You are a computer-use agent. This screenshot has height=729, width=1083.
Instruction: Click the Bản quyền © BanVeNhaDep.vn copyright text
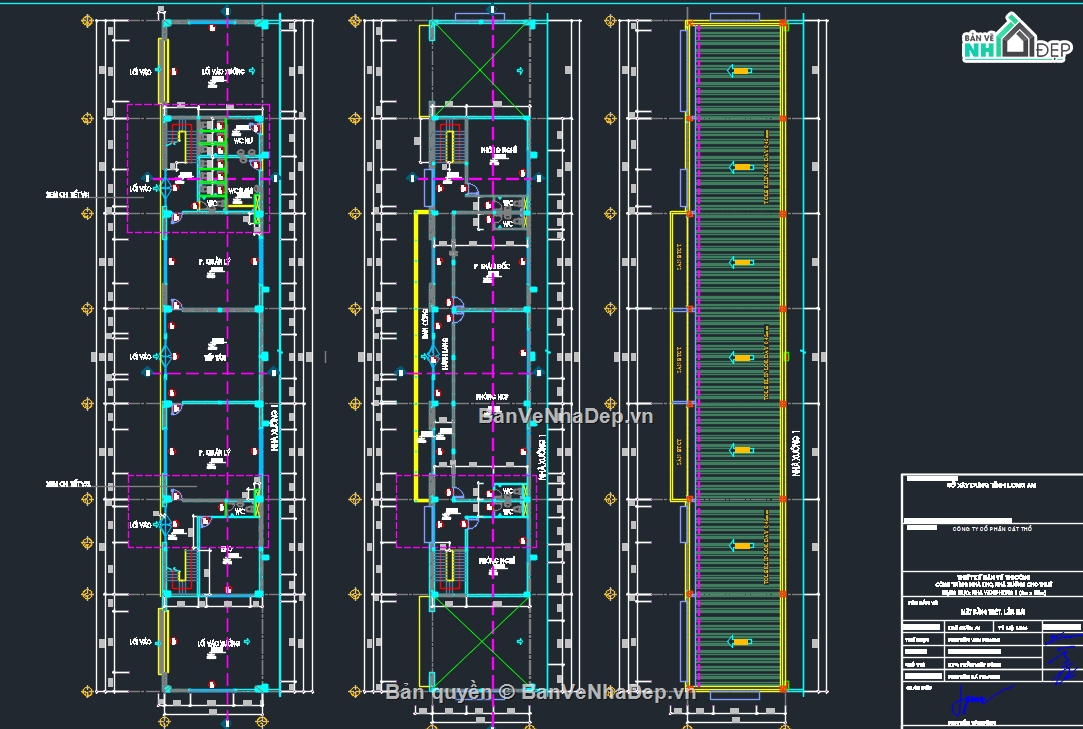click(540, 691)
